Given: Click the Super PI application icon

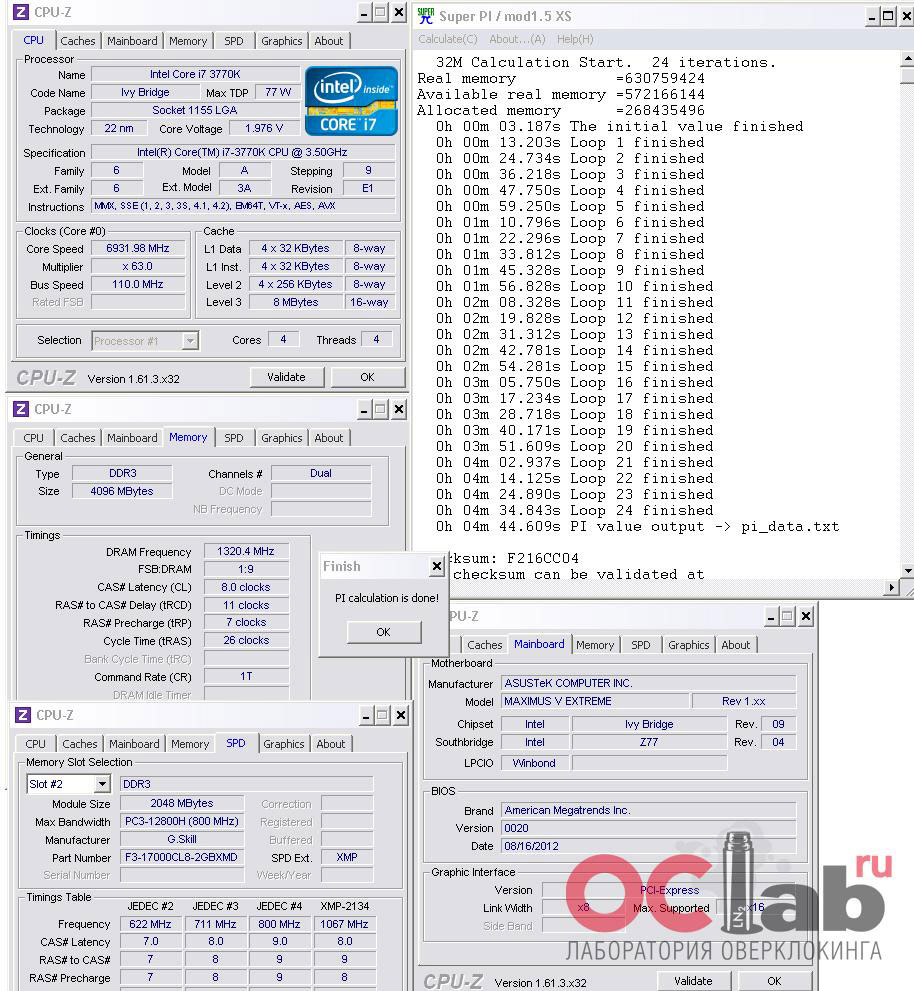Looking at the screenshot, I should [x=425, y=16].
